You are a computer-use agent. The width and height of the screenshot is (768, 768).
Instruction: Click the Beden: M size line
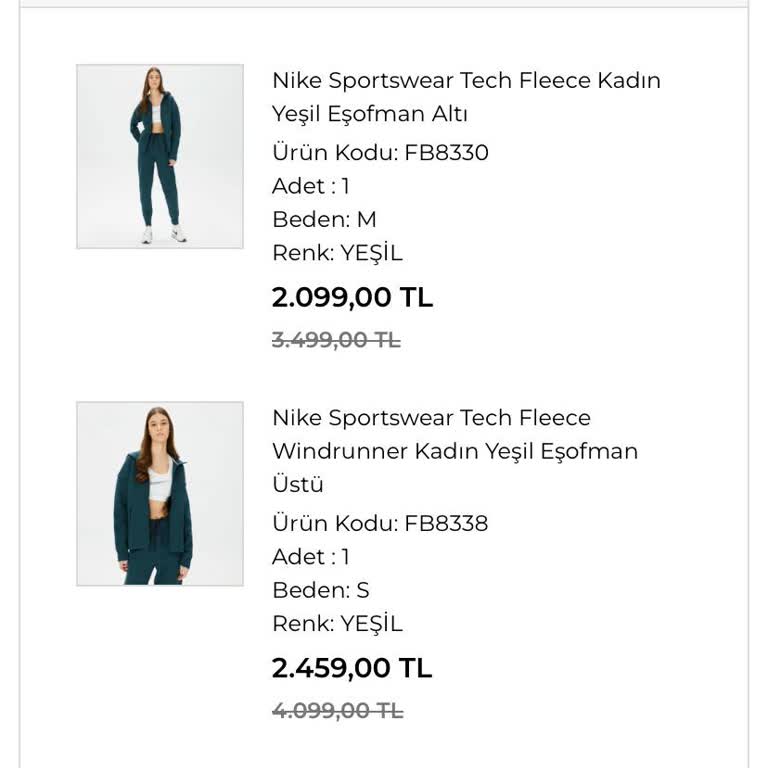(x=324, y=219)
